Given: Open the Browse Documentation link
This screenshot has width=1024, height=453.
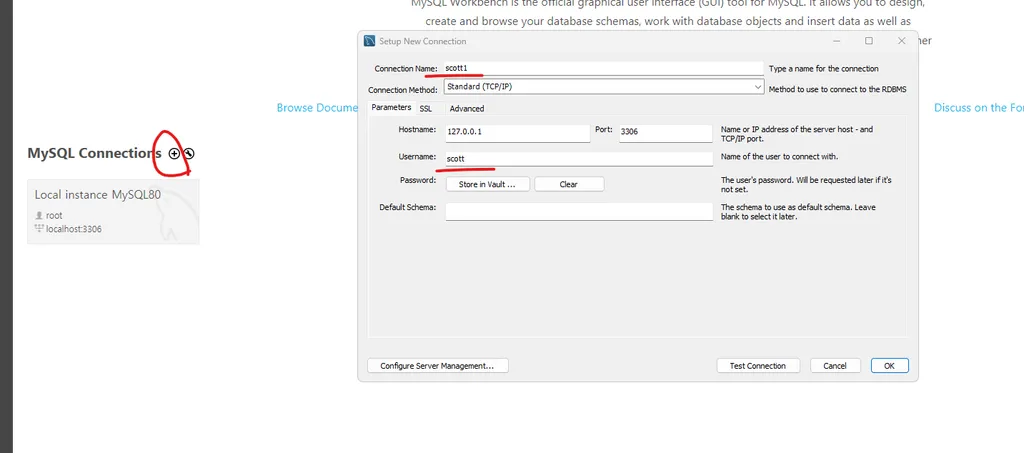Looking at the screenshot, I should click(x=317, y=108).
